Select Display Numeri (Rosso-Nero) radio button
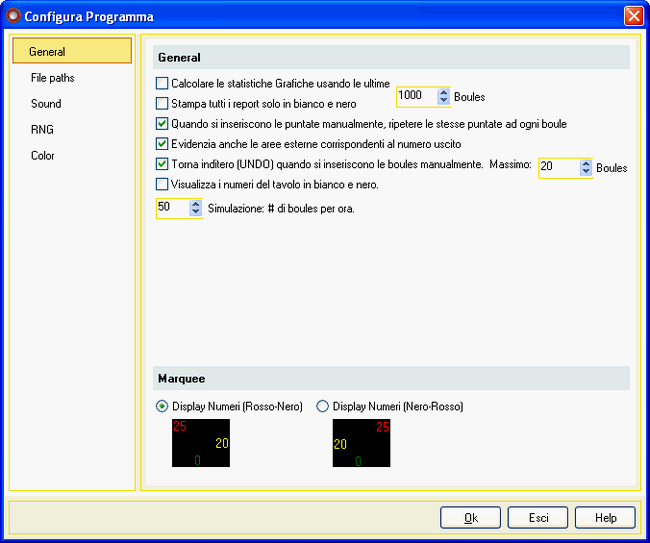 [x=162, y=406]
